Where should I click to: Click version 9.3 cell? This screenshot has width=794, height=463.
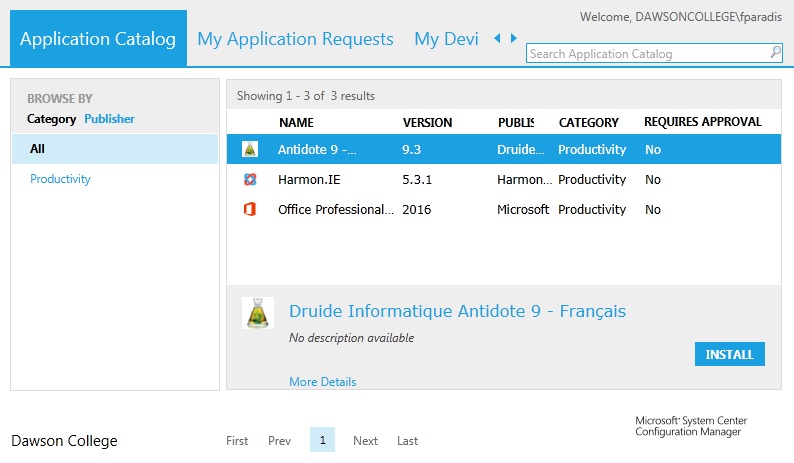(x=411, y=149)
